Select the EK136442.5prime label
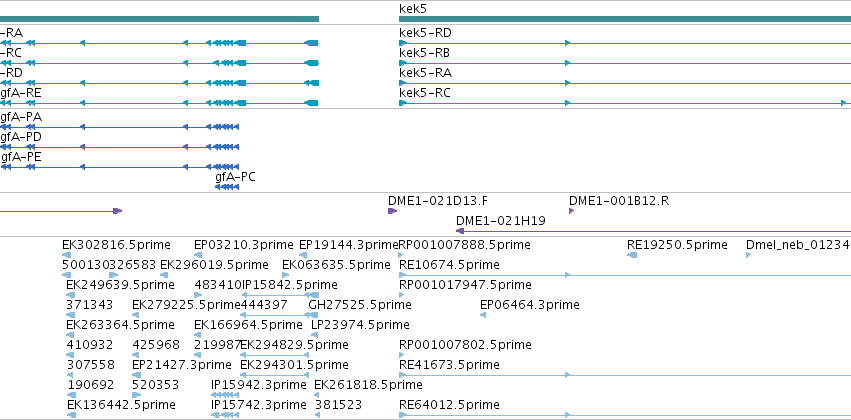The width and height of the screenshot is (851, 420). (122, 405)
